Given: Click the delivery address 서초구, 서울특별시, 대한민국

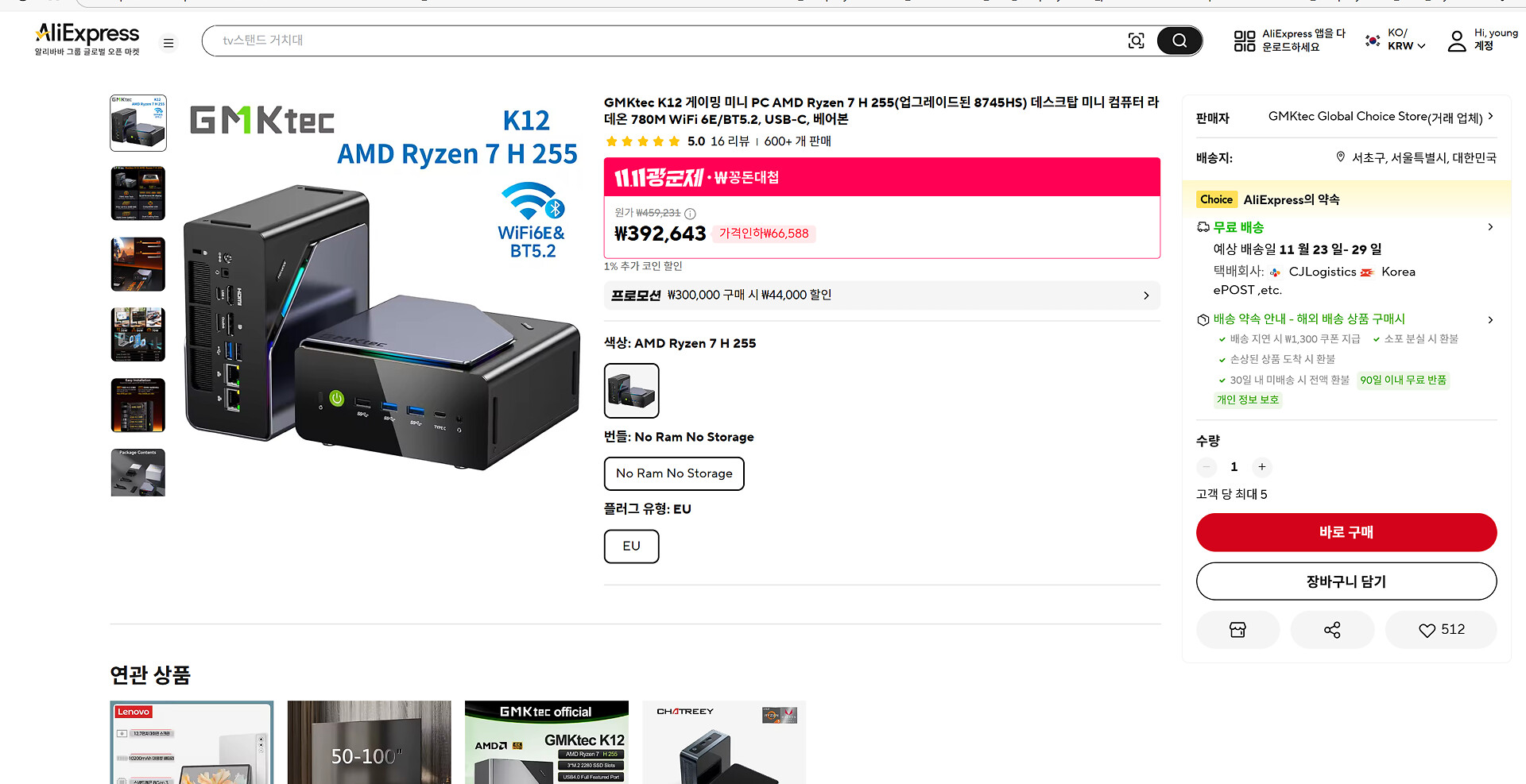Looking at the screenshot, I should click(x=1424, y=158).
